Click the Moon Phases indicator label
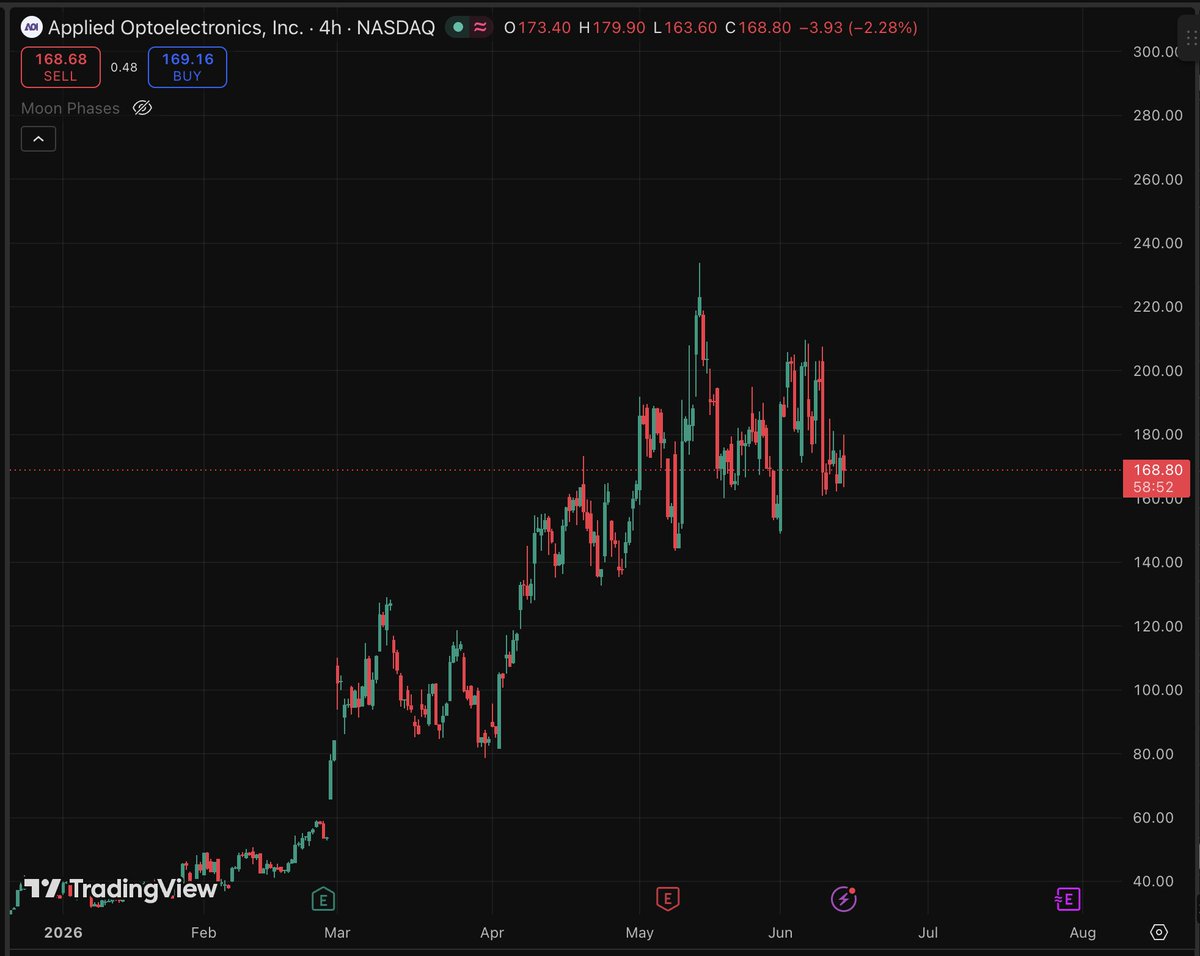The height and width of the screenshot is (956, 1200). point(70,108)
